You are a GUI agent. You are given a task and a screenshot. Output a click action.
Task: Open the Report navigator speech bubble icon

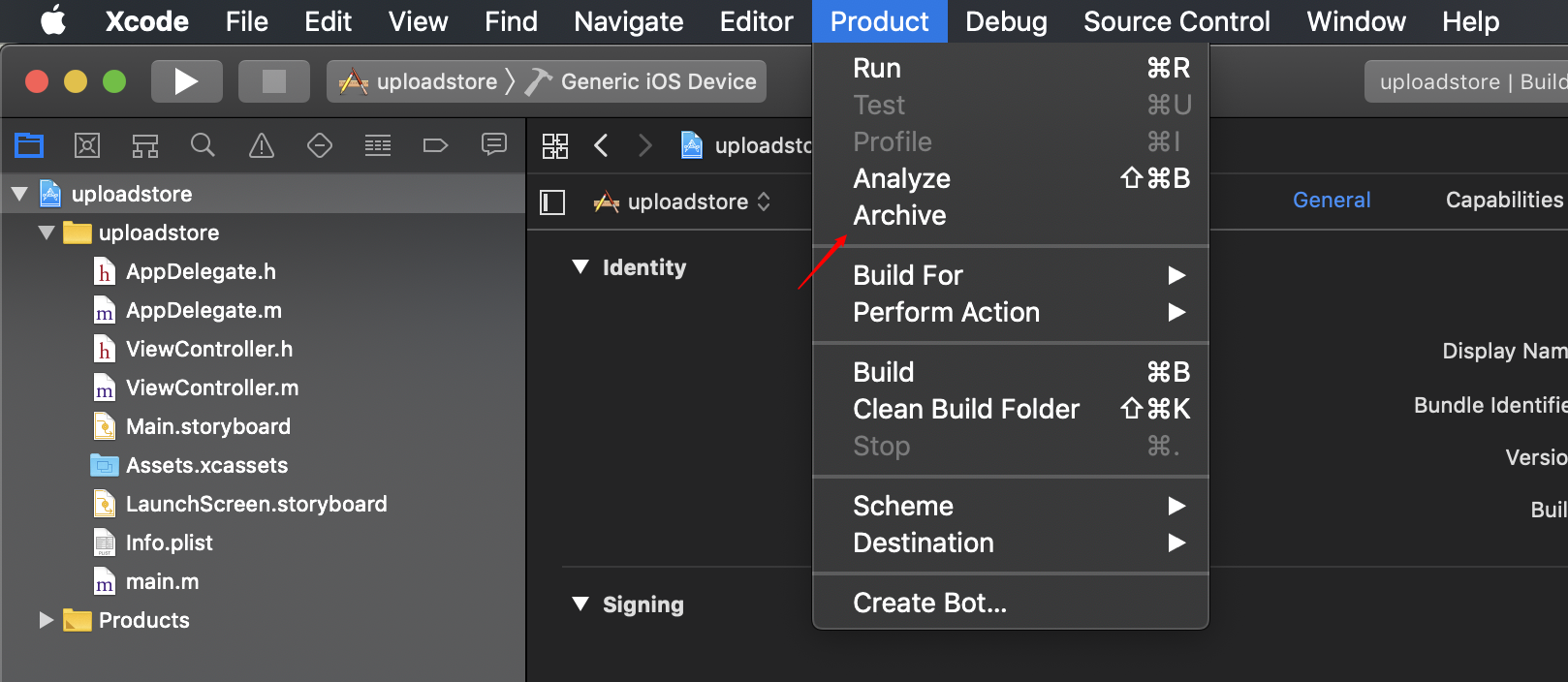tap(494, 145)
